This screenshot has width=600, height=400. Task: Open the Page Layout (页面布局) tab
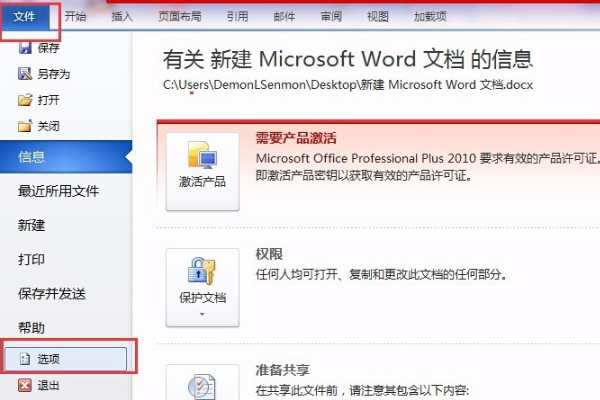[x=180, y=16]
